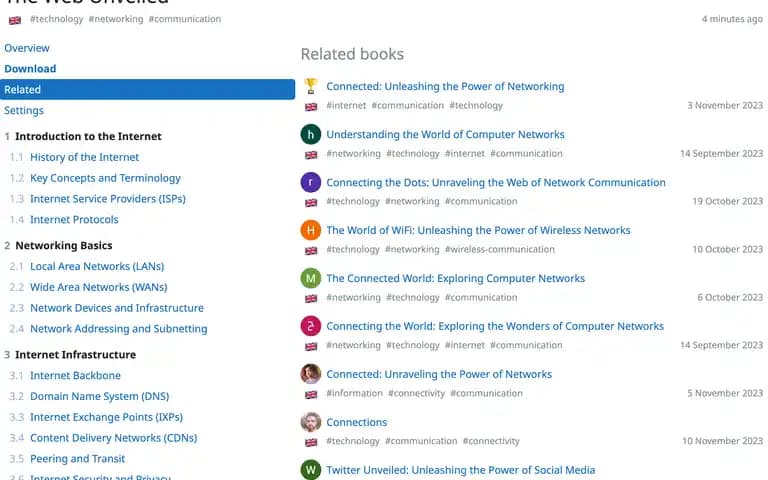Click green 'h' avatar for Understanding Computer Networks
Image resolution: width=768 pixels, height=480 pixels.
(311, 134)
